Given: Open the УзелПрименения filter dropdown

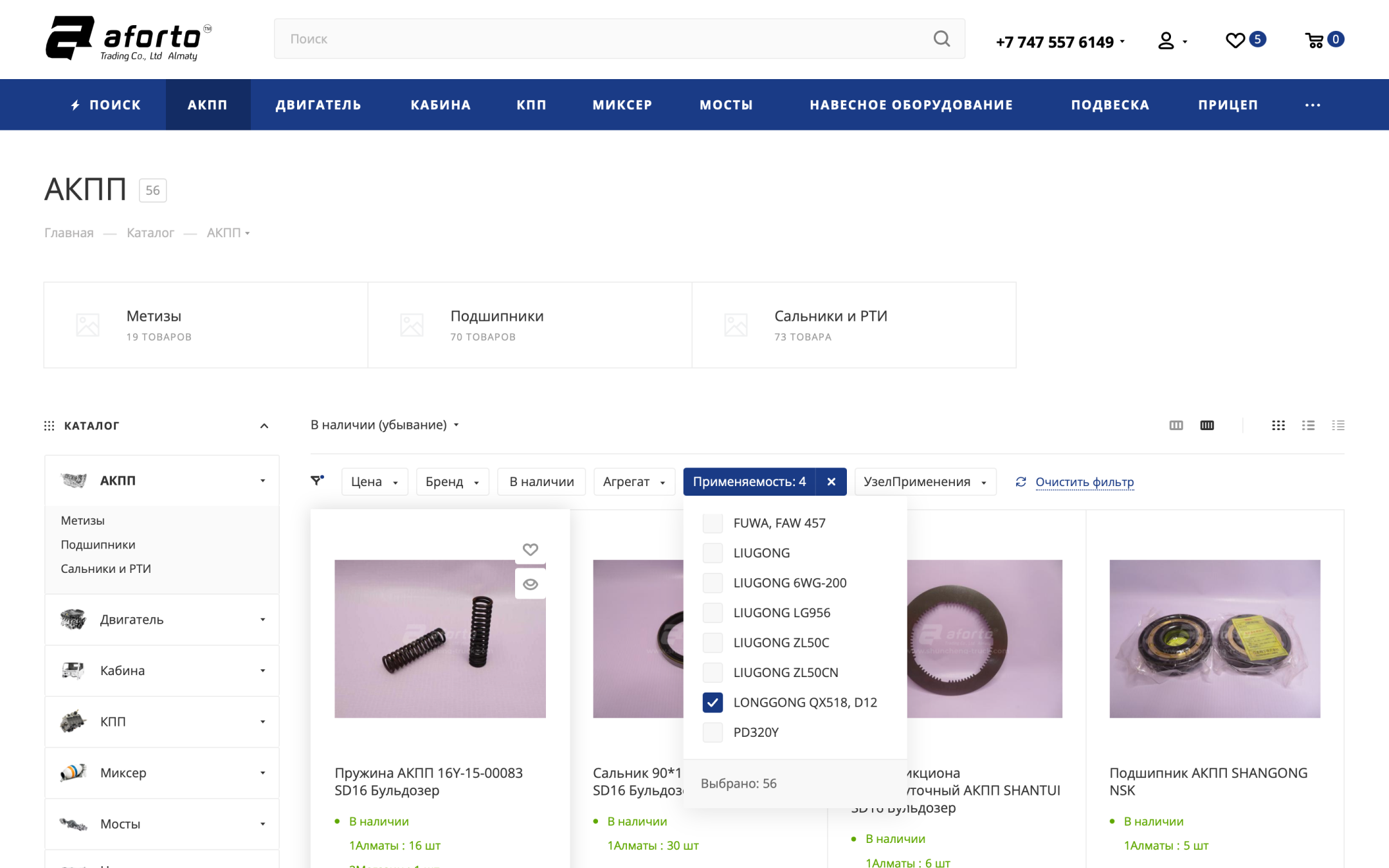Looking at the screenshot, I should point(925,482).
